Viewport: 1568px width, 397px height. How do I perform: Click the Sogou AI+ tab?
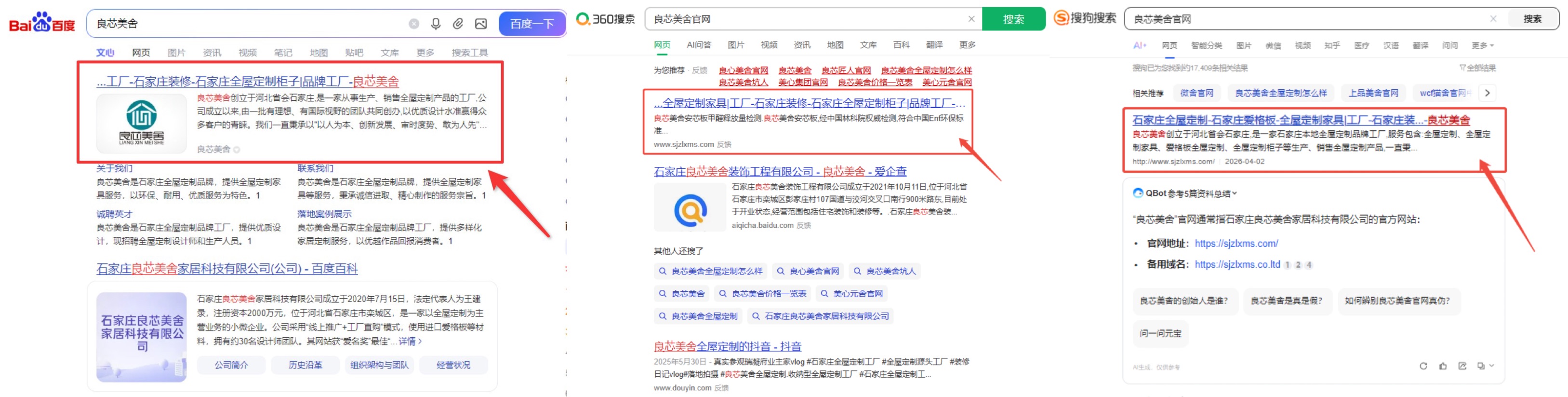click(x=1140, y=45)
